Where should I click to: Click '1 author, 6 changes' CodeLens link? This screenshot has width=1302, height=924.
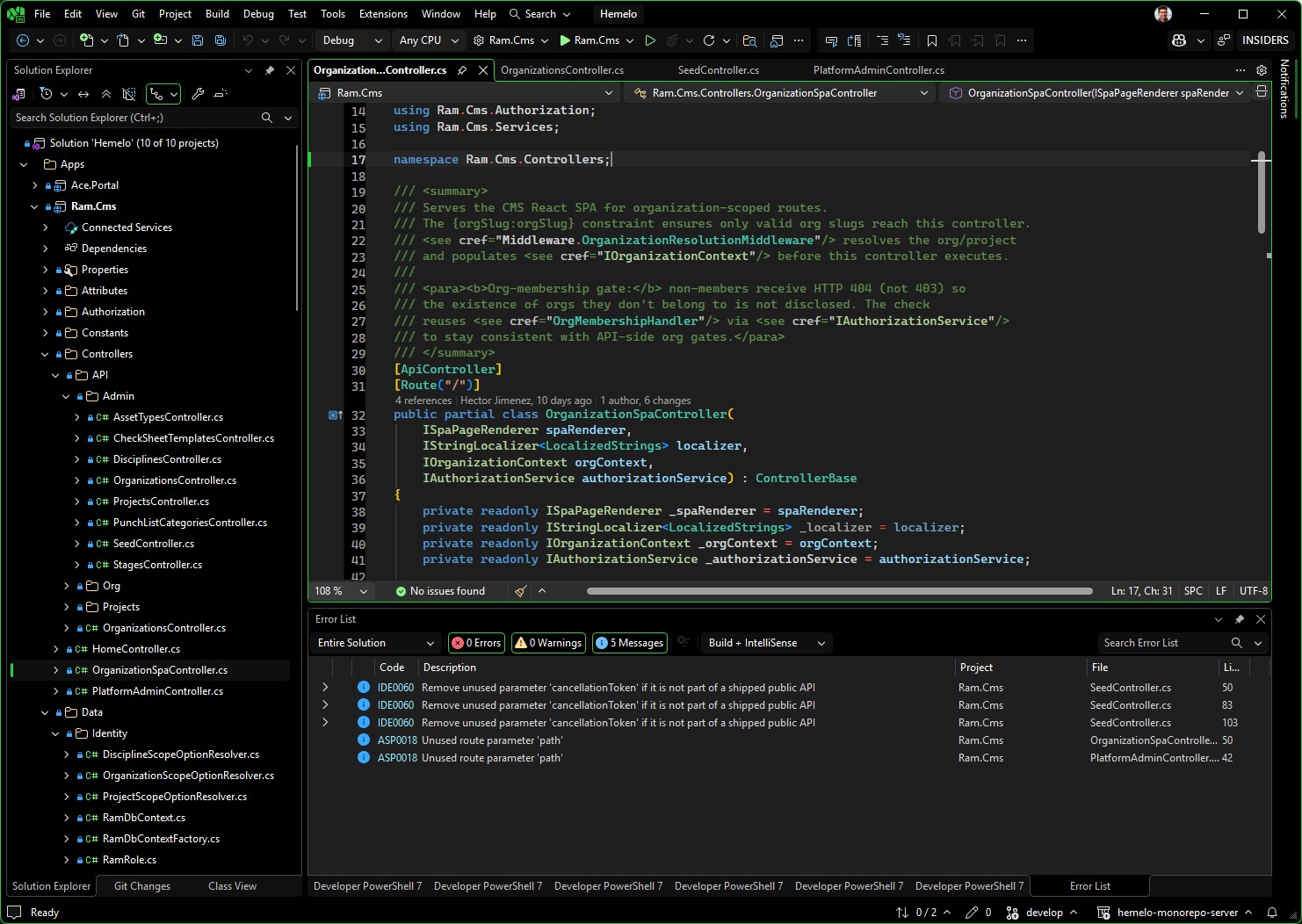(646, 401)
